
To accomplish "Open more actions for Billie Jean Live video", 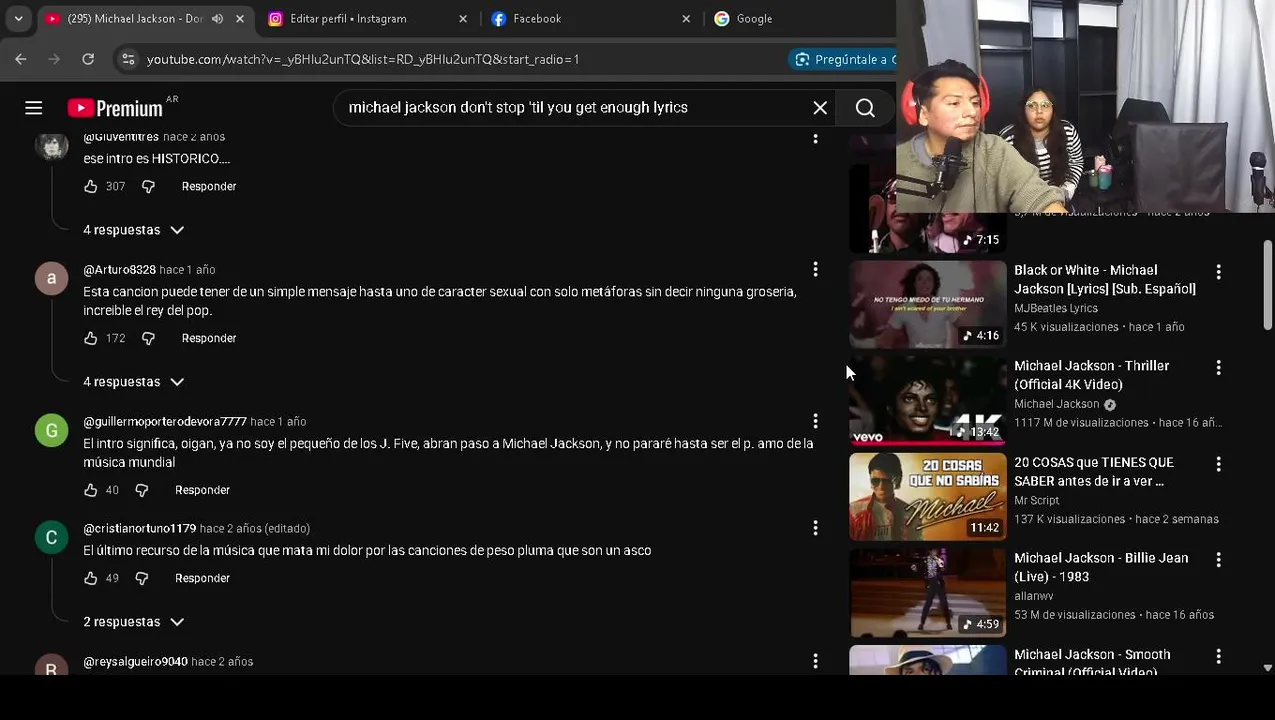I will tap(1218, 560).
